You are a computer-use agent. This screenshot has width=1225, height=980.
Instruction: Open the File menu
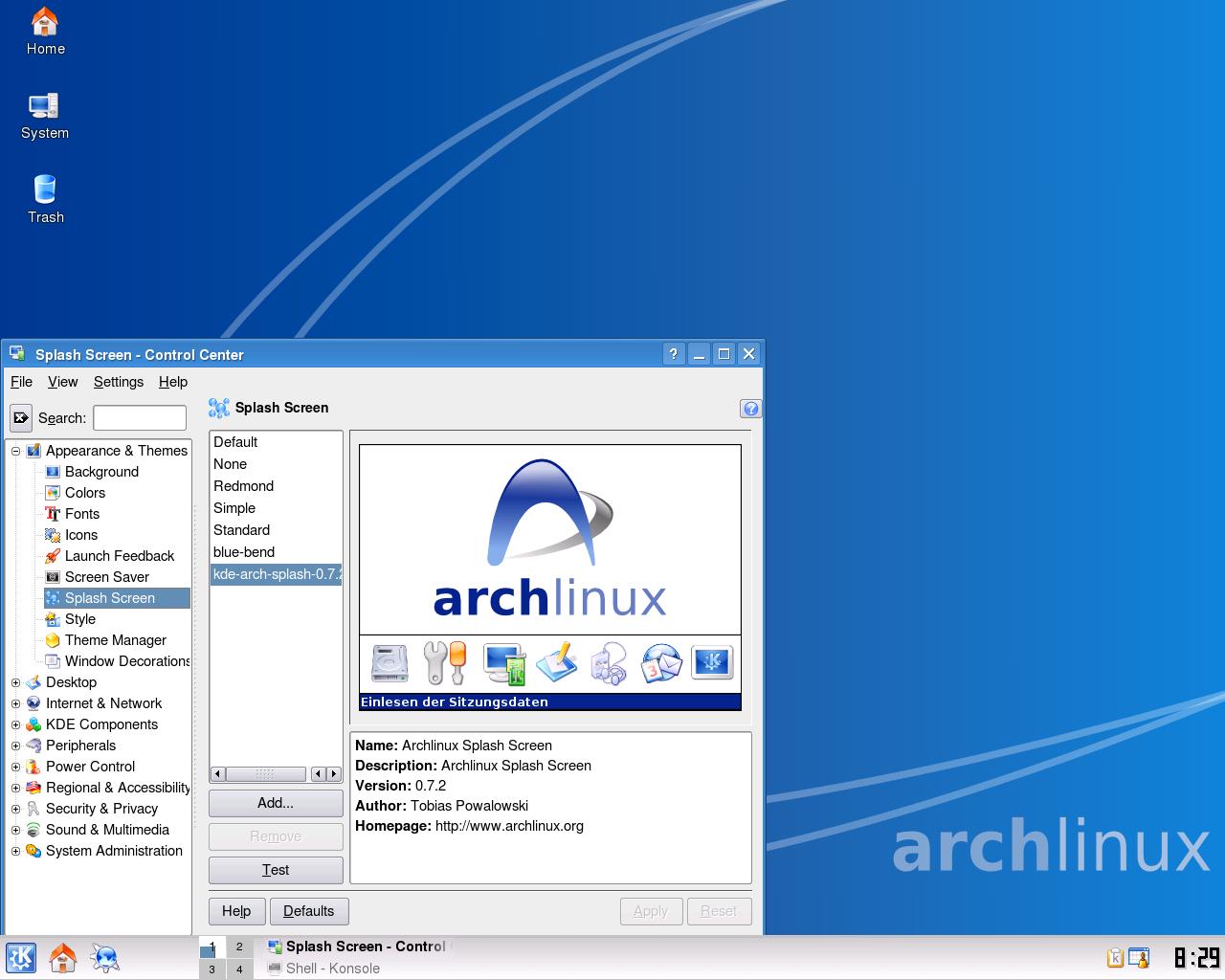click(21, 382)
